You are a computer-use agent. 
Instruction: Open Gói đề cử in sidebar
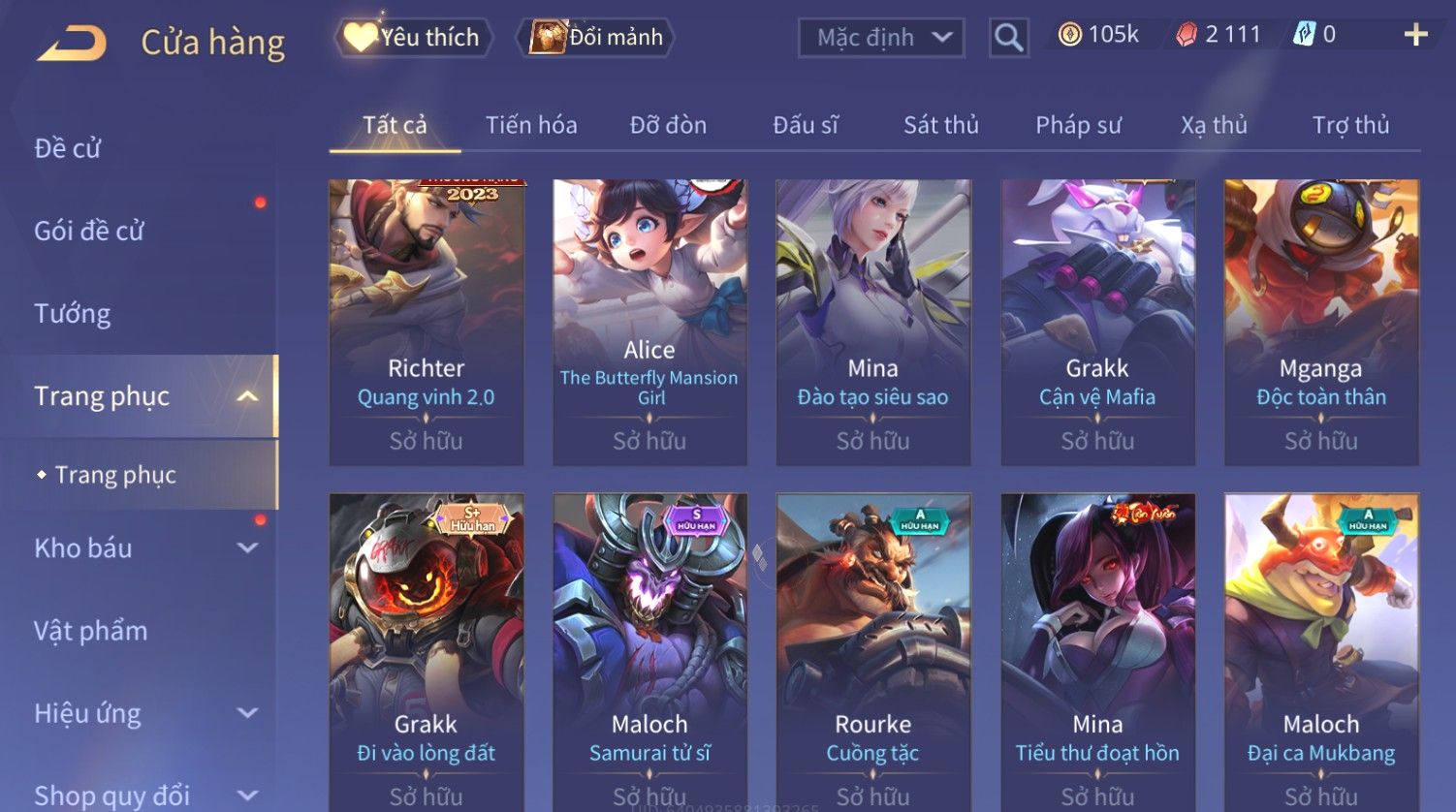coord(89,231)
